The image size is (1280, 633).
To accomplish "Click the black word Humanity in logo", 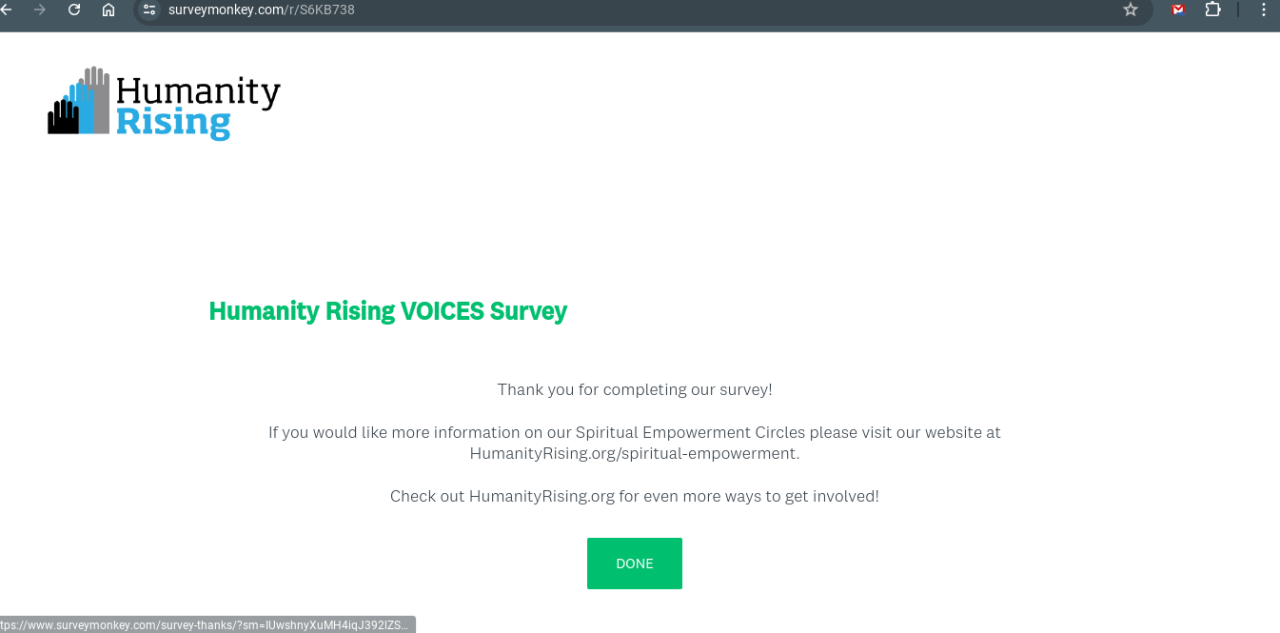I will 198,92.
